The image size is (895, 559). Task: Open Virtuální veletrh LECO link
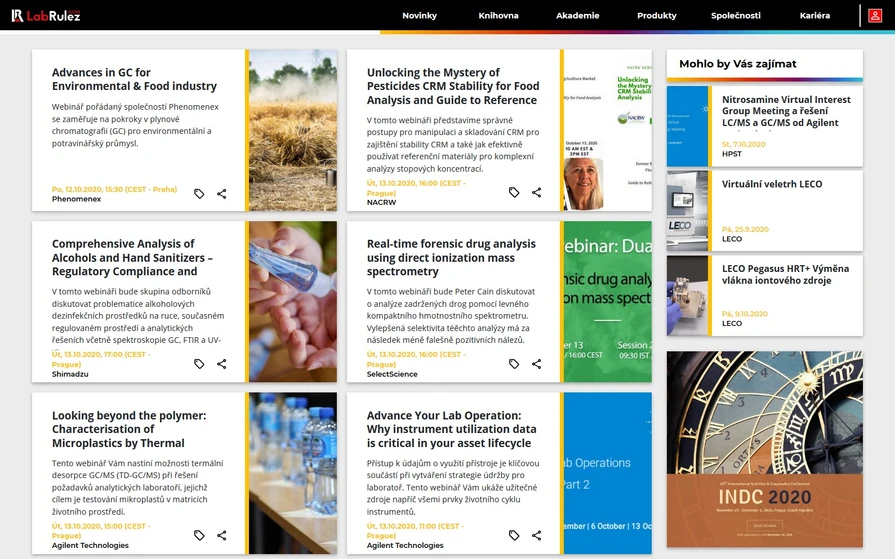pos(771,184)
